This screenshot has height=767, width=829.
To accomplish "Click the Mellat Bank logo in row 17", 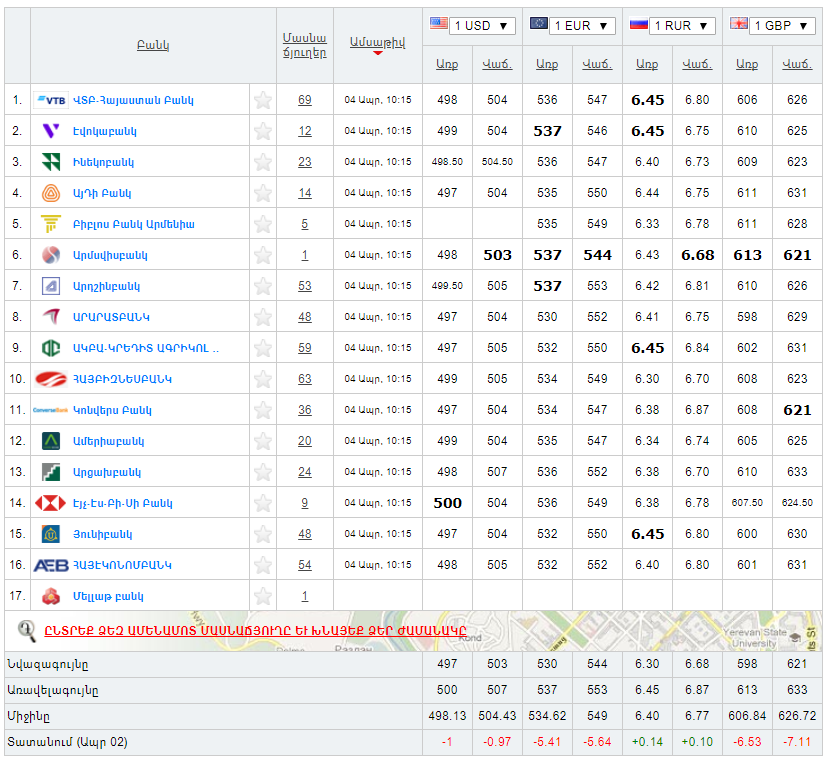I will point(51,596).
